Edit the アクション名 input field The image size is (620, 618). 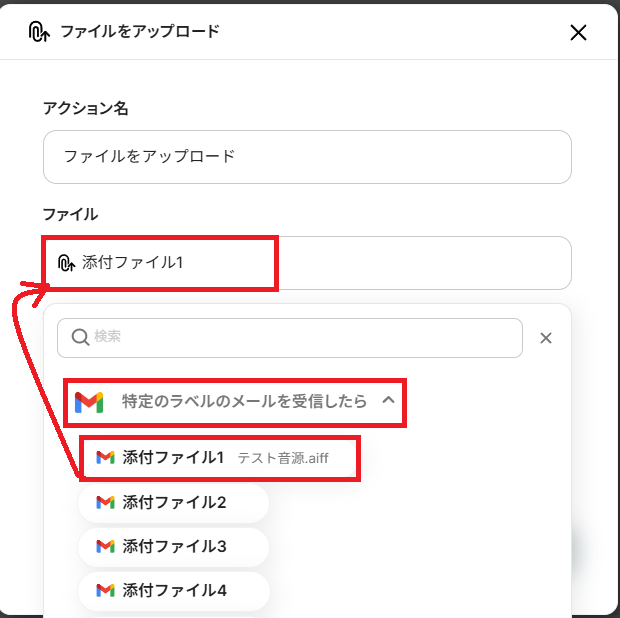(x=307, y=157)
